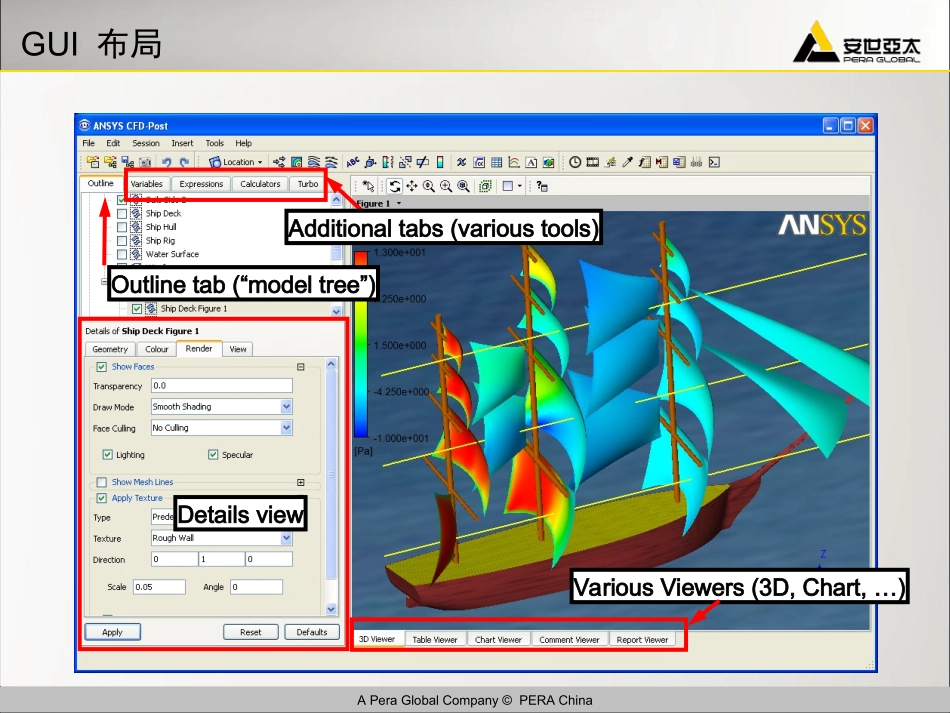Switch to the Report Viewer tab
The height and width of the screenshot is (713, 950).
[642, 640]
